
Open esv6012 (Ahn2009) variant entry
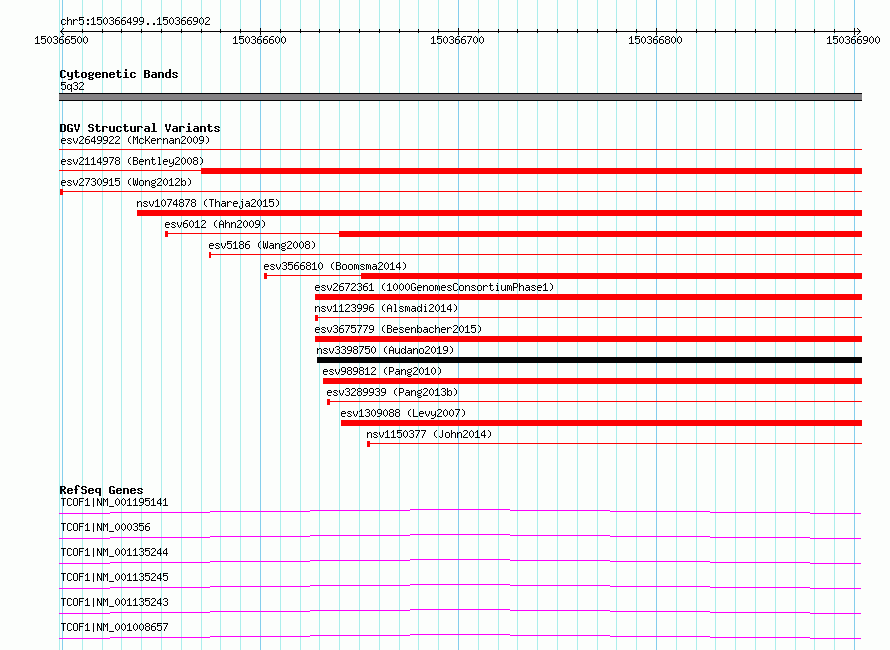[x=215, y=224]
